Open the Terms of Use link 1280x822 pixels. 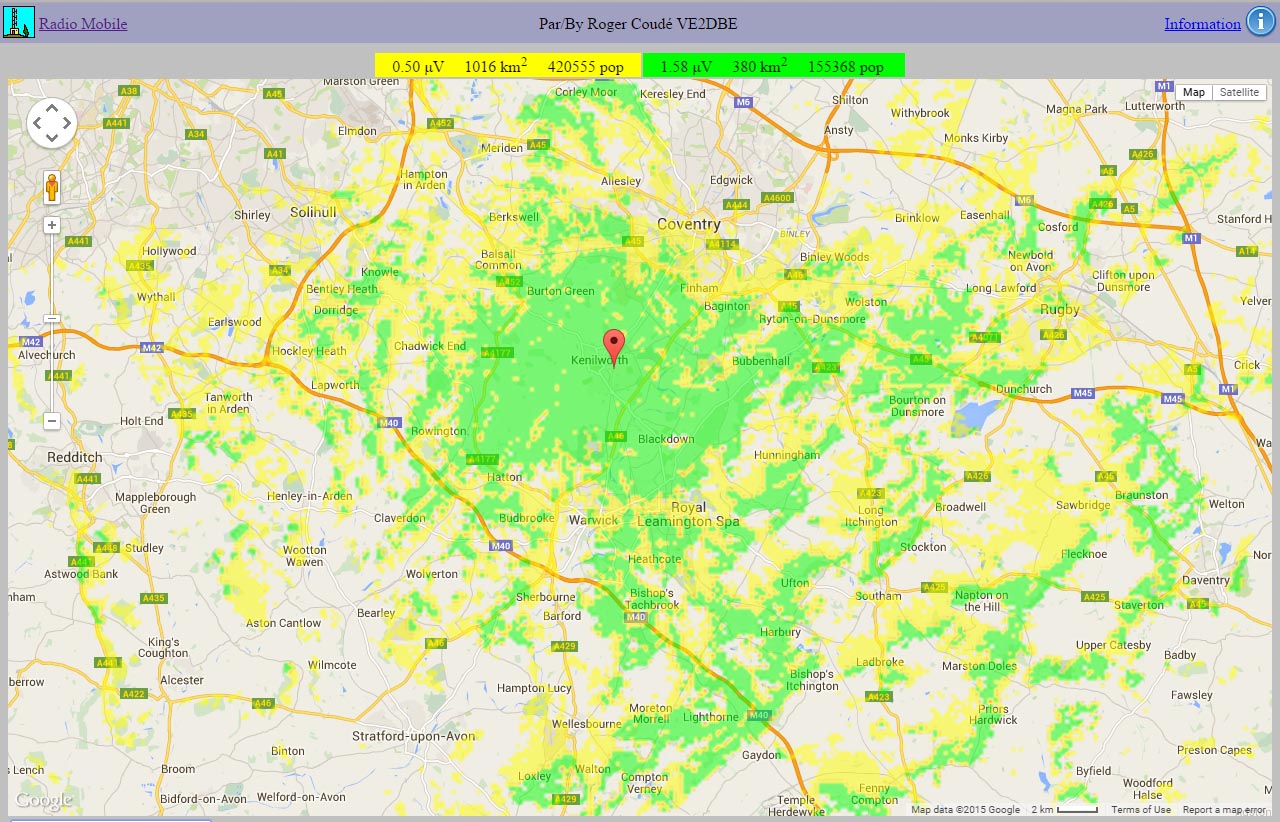(1141, 810)
